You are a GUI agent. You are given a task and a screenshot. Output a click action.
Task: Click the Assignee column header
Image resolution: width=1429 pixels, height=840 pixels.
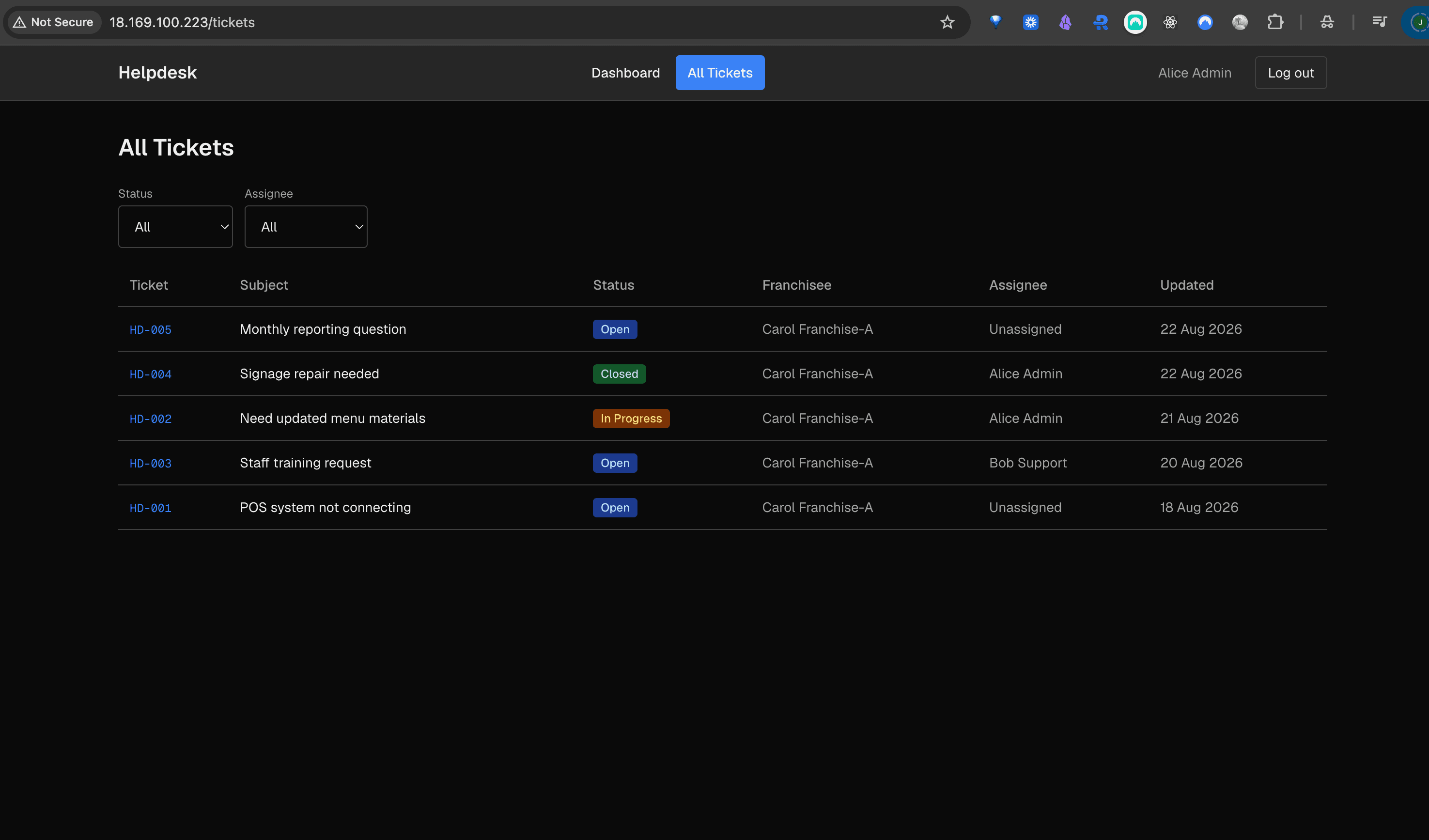coord(1017,285)
